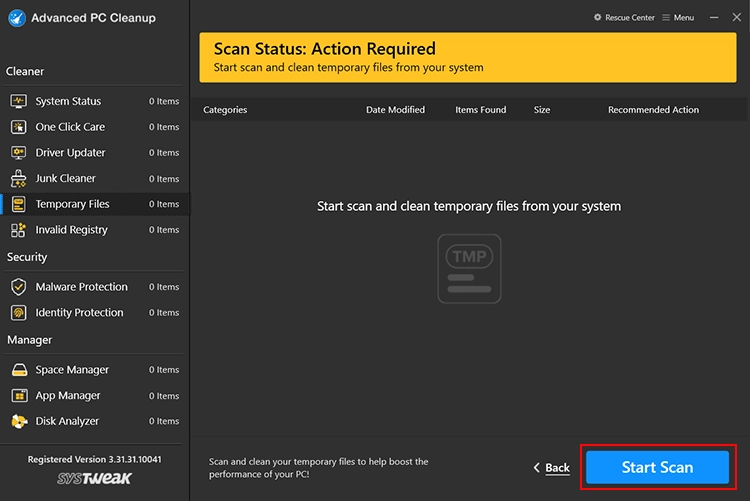The height and width of the screenshot is (501, 750).
Task: Click the System Status monitor icon
Action: click(18, 101)
